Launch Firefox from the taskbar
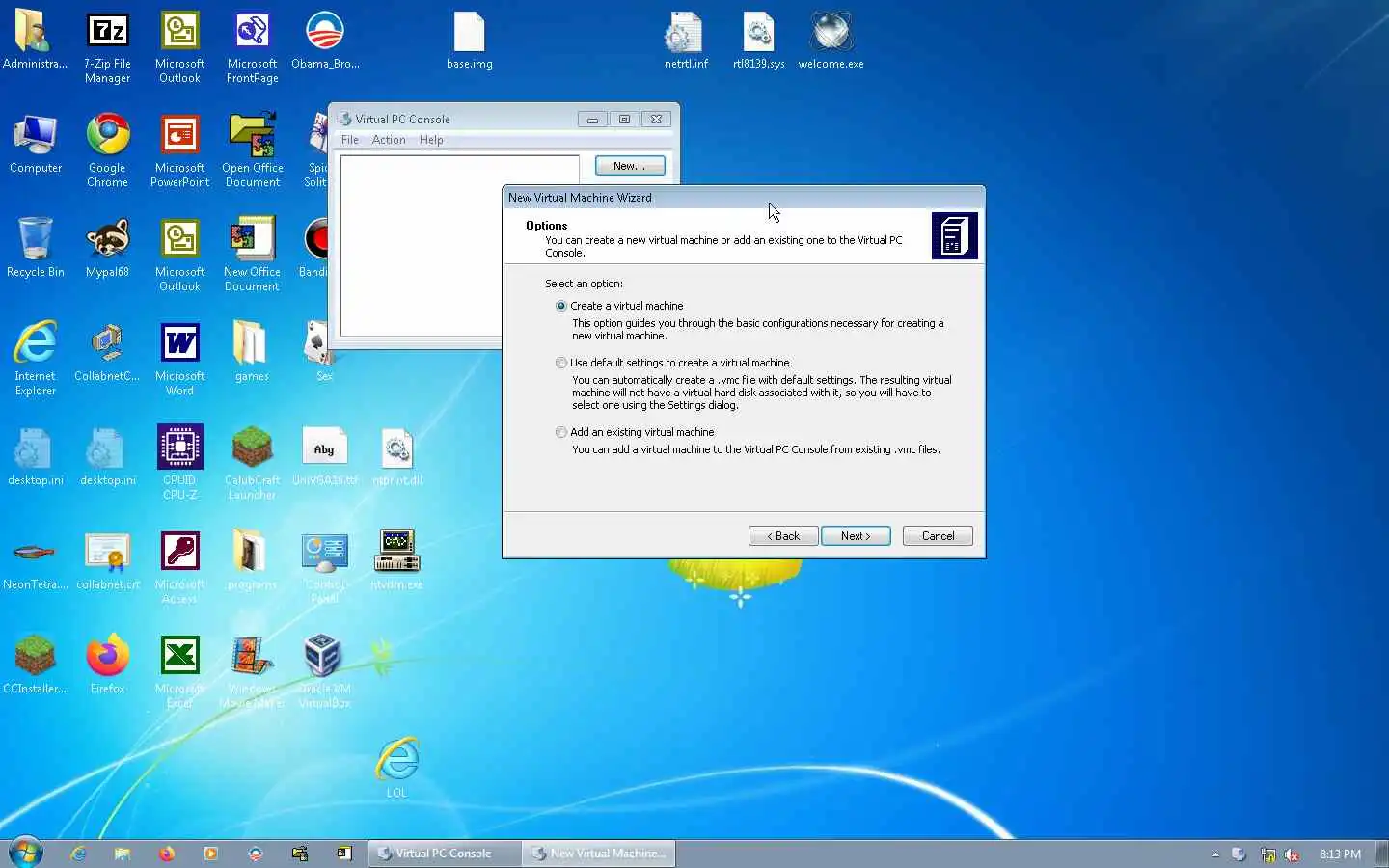 click(167, 854)
